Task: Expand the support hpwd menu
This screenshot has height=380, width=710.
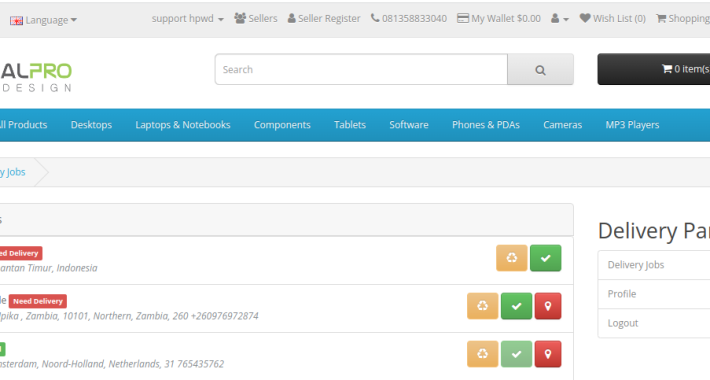Action: (187, 19)
